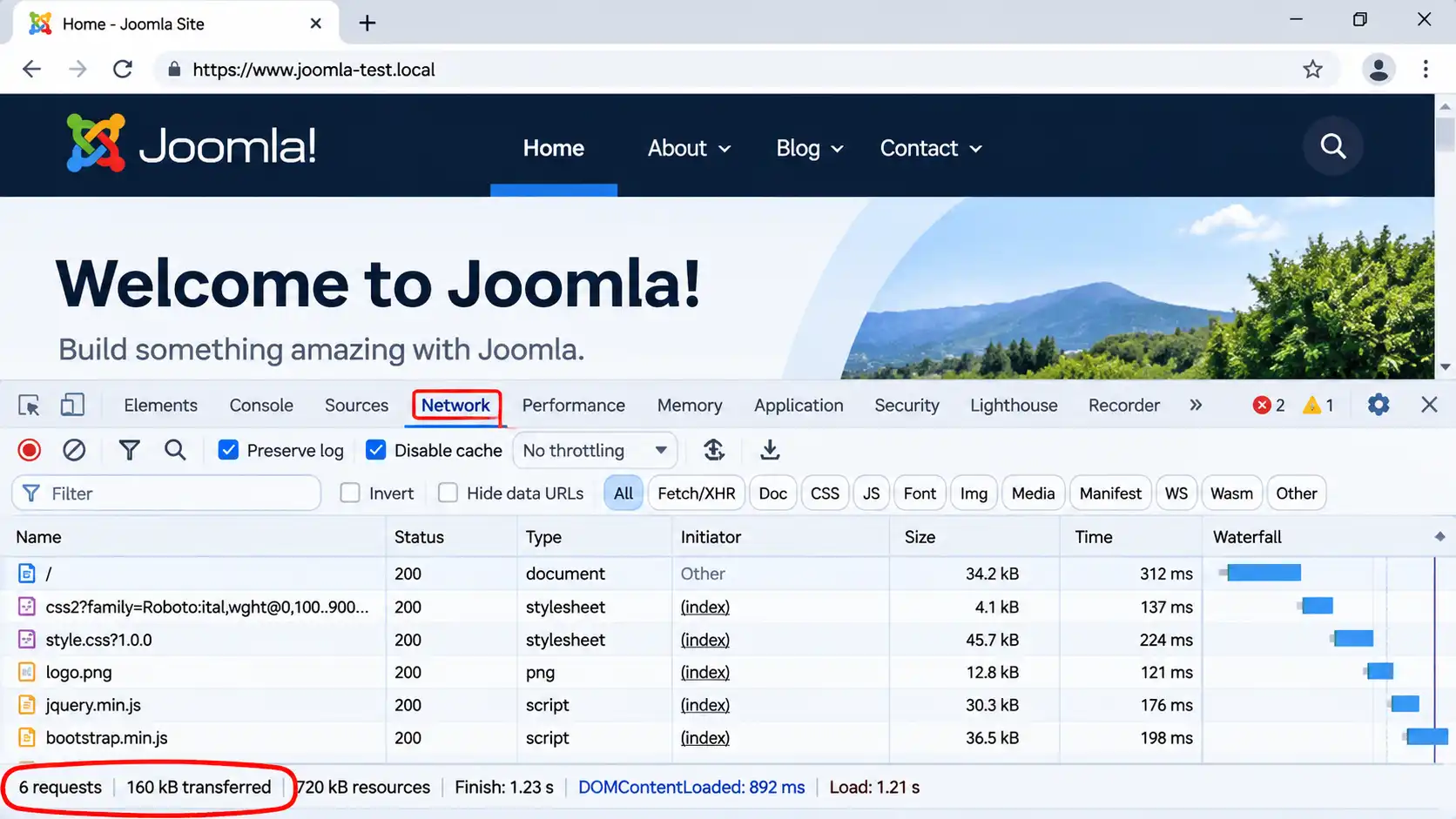The image size is (1456, 819).
Task: Click the inspect element picker icon
Action: click(x=29, y=405)
